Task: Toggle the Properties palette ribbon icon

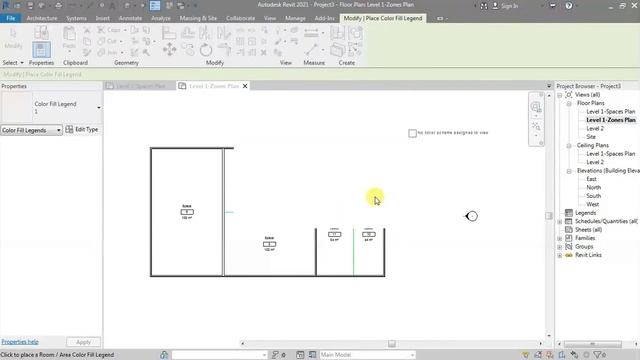Action: (41, 50)
